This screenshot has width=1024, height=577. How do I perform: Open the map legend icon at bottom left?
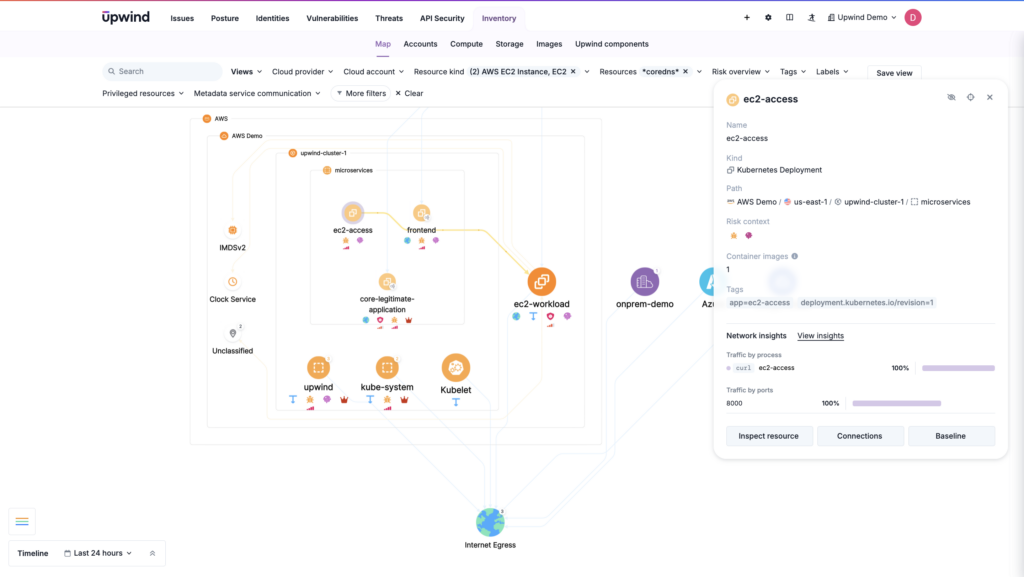[22, 521]
